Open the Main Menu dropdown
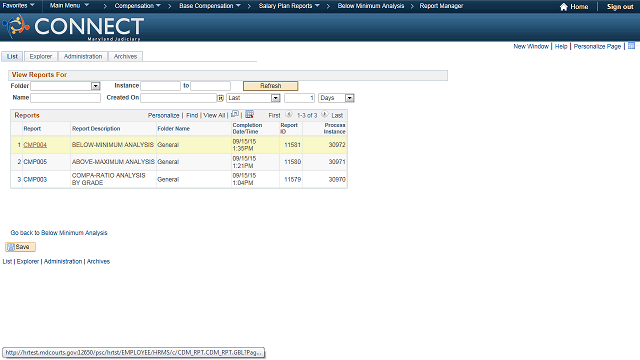The image size is (640, 360). [x=69, y=5]
